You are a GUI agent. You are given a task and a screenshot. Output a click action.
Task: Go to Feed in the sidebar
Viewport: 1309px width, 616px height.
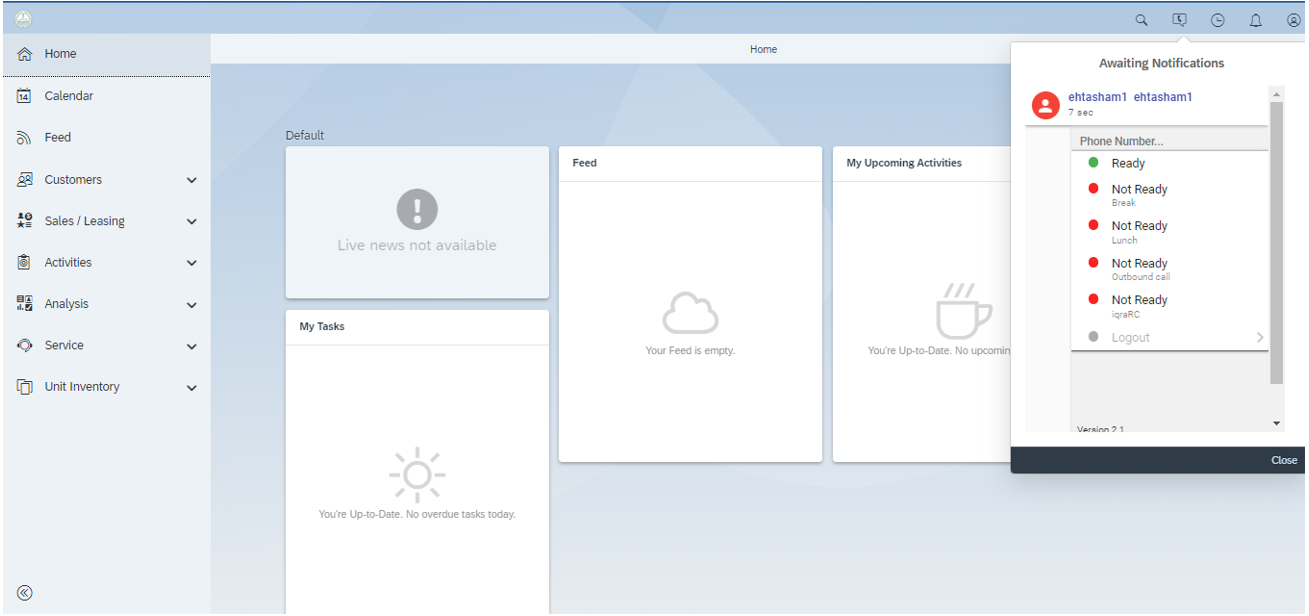point(57,138)
